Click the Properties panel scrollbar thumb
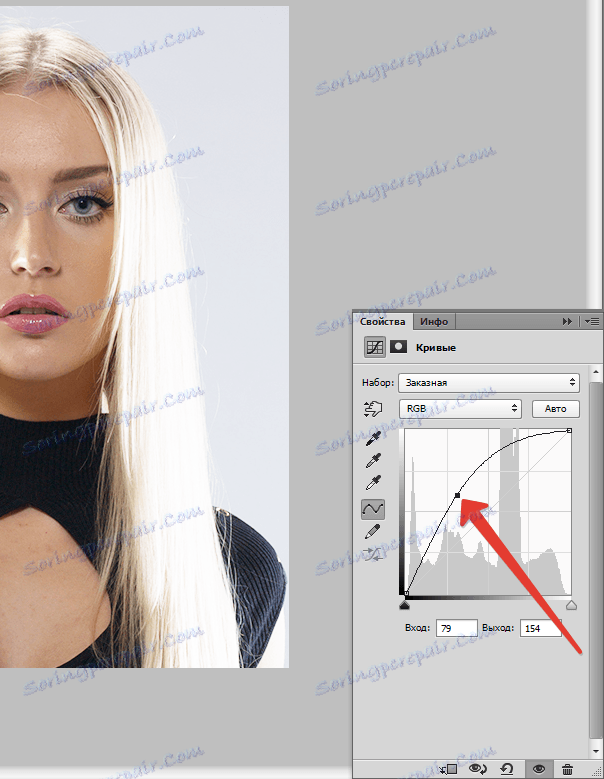Viewport: 604px width, 779px height. (x=596, y=560)
